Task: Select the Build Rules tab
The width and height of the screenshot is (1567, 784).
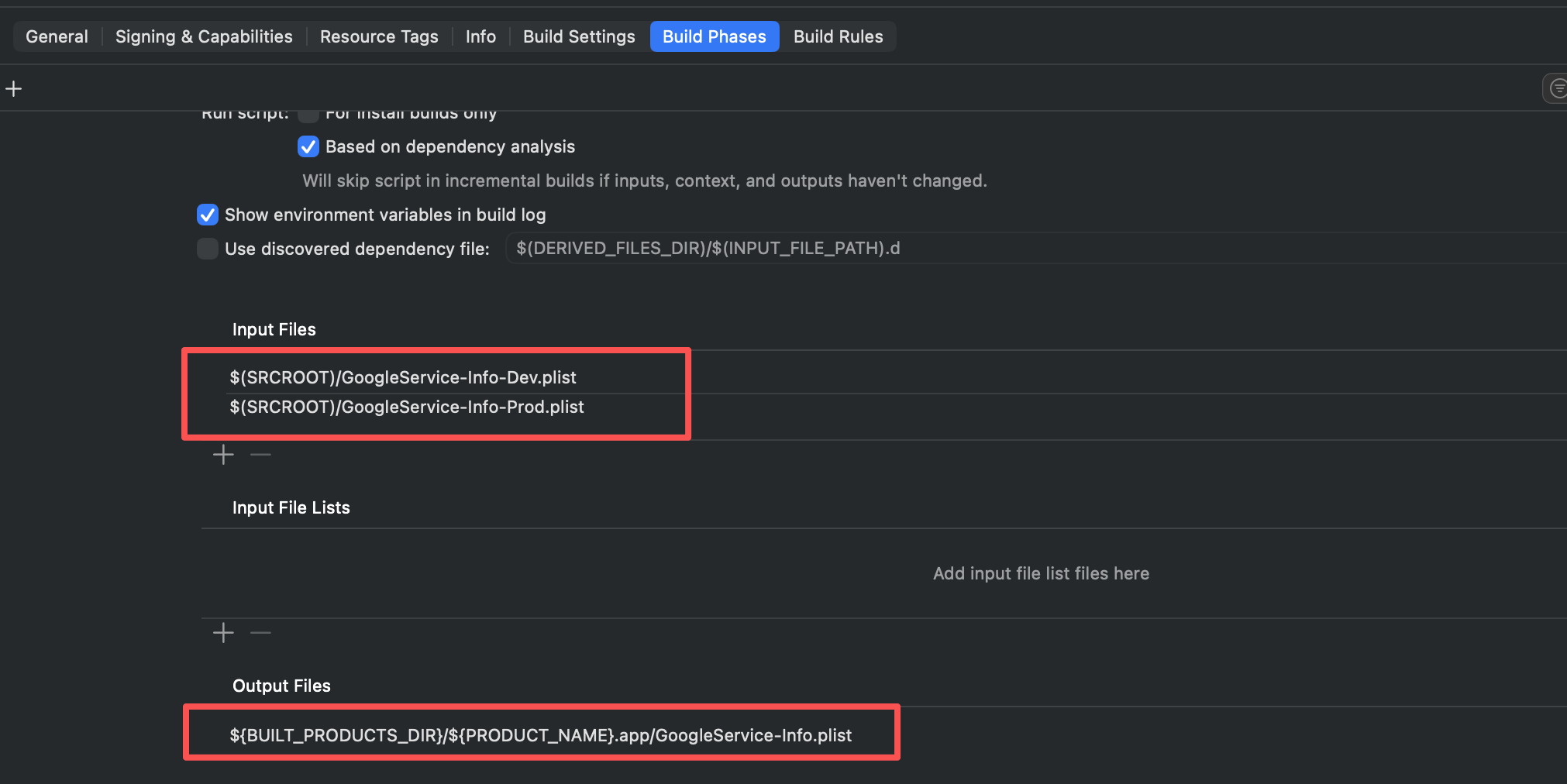Action: (838, 36)
